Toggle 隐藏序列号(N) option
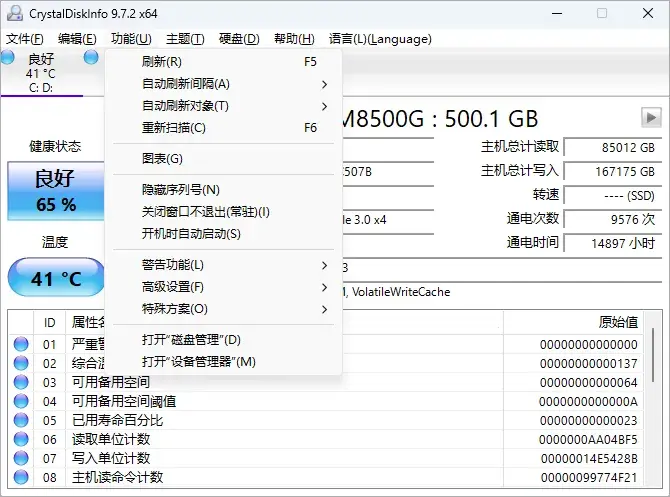 click(x=223, y=190)
